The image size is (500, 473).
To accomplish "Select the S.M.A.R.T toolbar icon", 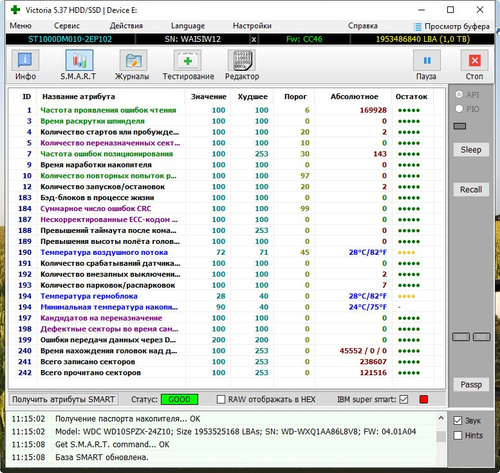I will click(x=79, y=60).
